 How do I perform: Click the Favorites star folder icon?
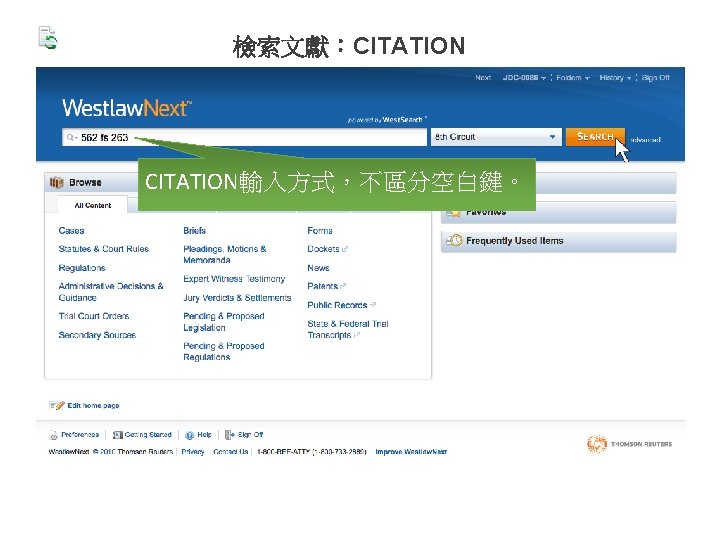454,212
